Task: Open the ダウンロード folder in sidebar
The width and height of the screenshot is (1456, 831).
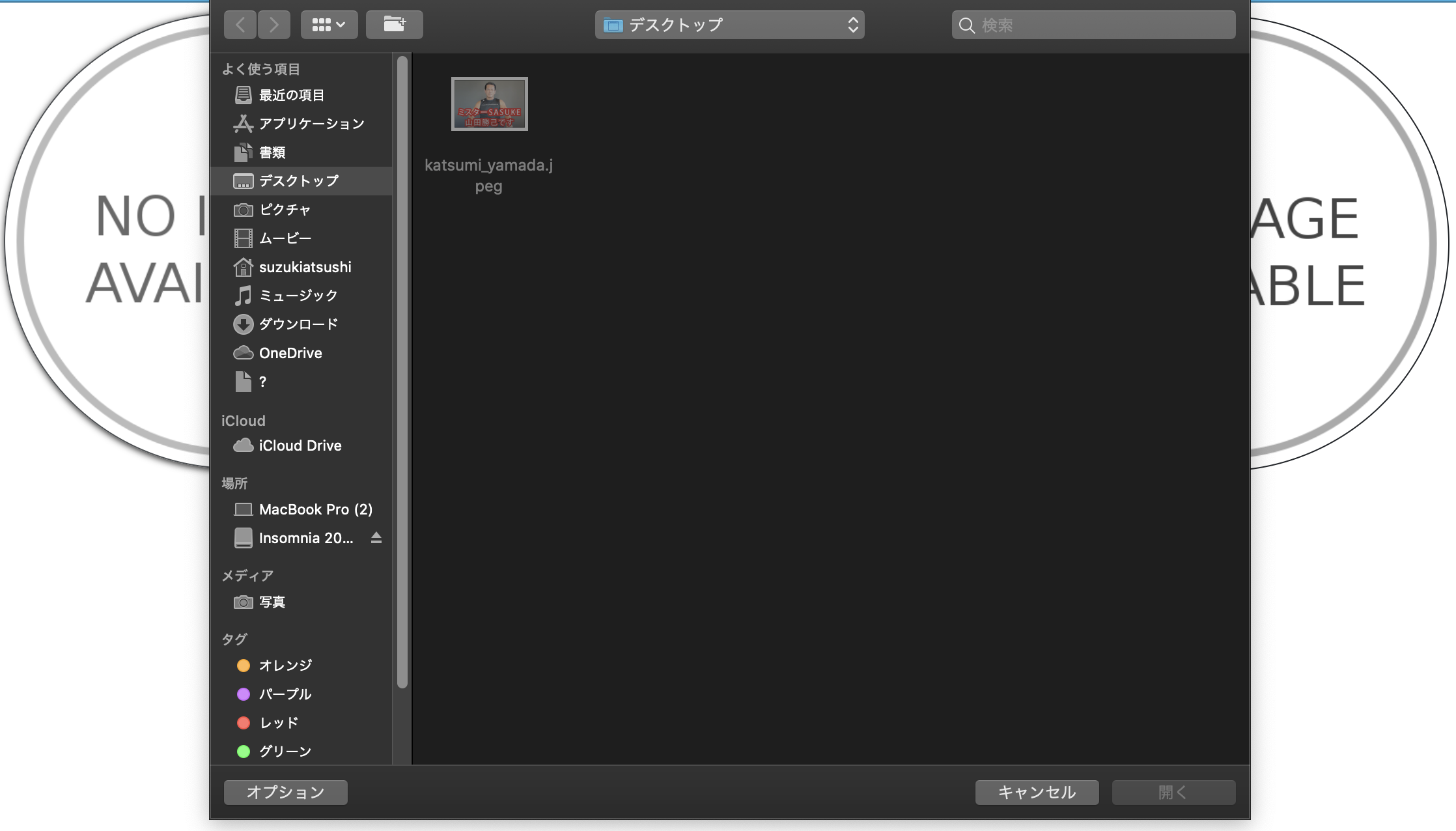Action: tap(298, 324)
